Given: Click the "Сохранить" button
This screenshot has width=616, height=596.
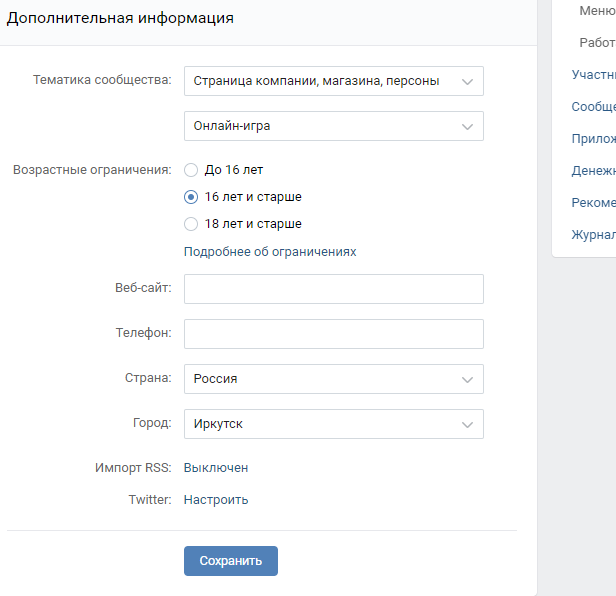Looking at the screenshot, I should click(x=231, y=561).
